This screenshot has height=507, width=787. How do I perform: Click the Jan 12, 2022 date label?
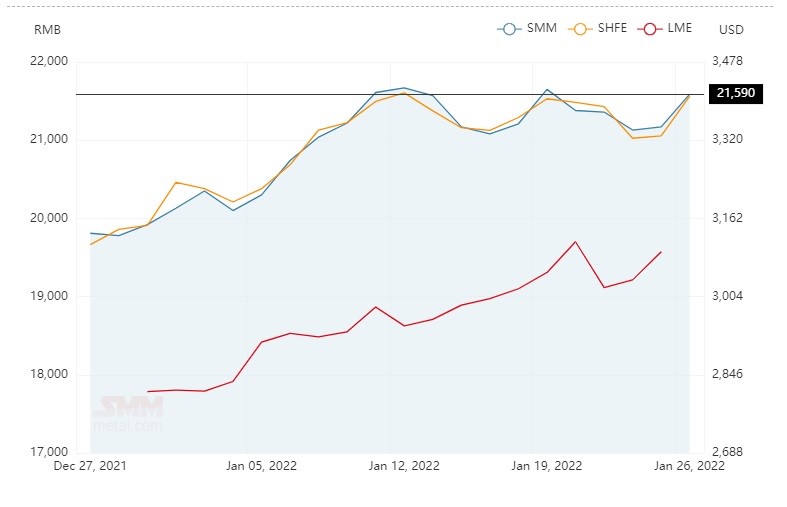coord(404,466)
